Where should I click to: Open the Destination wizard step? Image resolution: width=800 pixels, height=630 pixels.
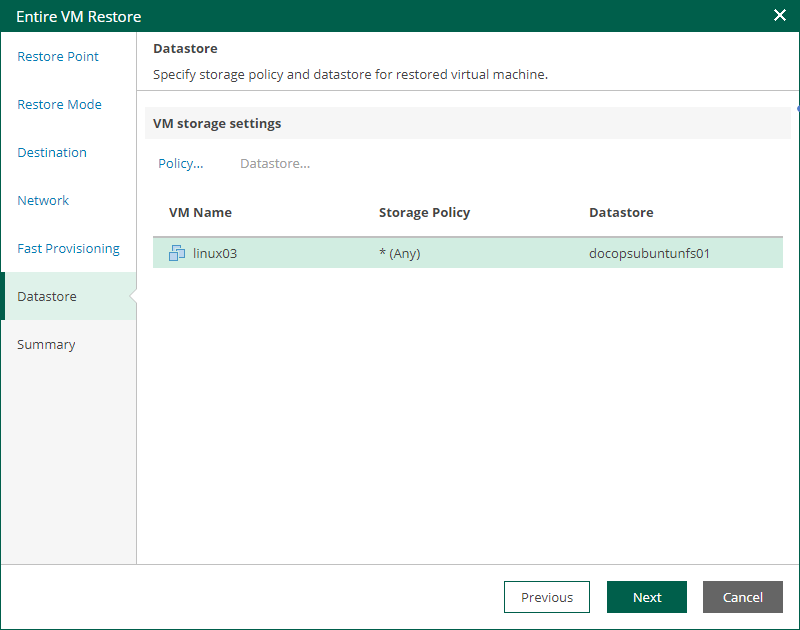point(51,152)
